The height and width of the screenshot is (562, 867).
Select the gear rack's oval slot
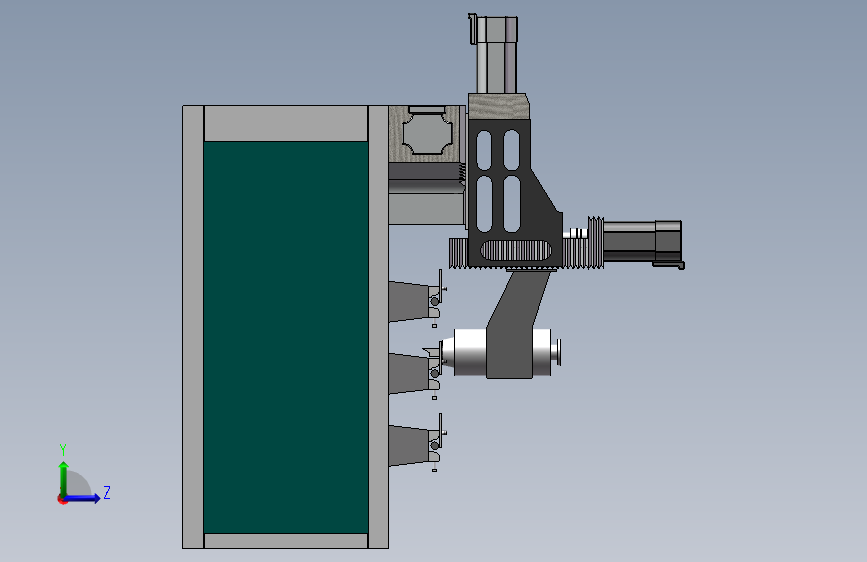pos(516,251)
